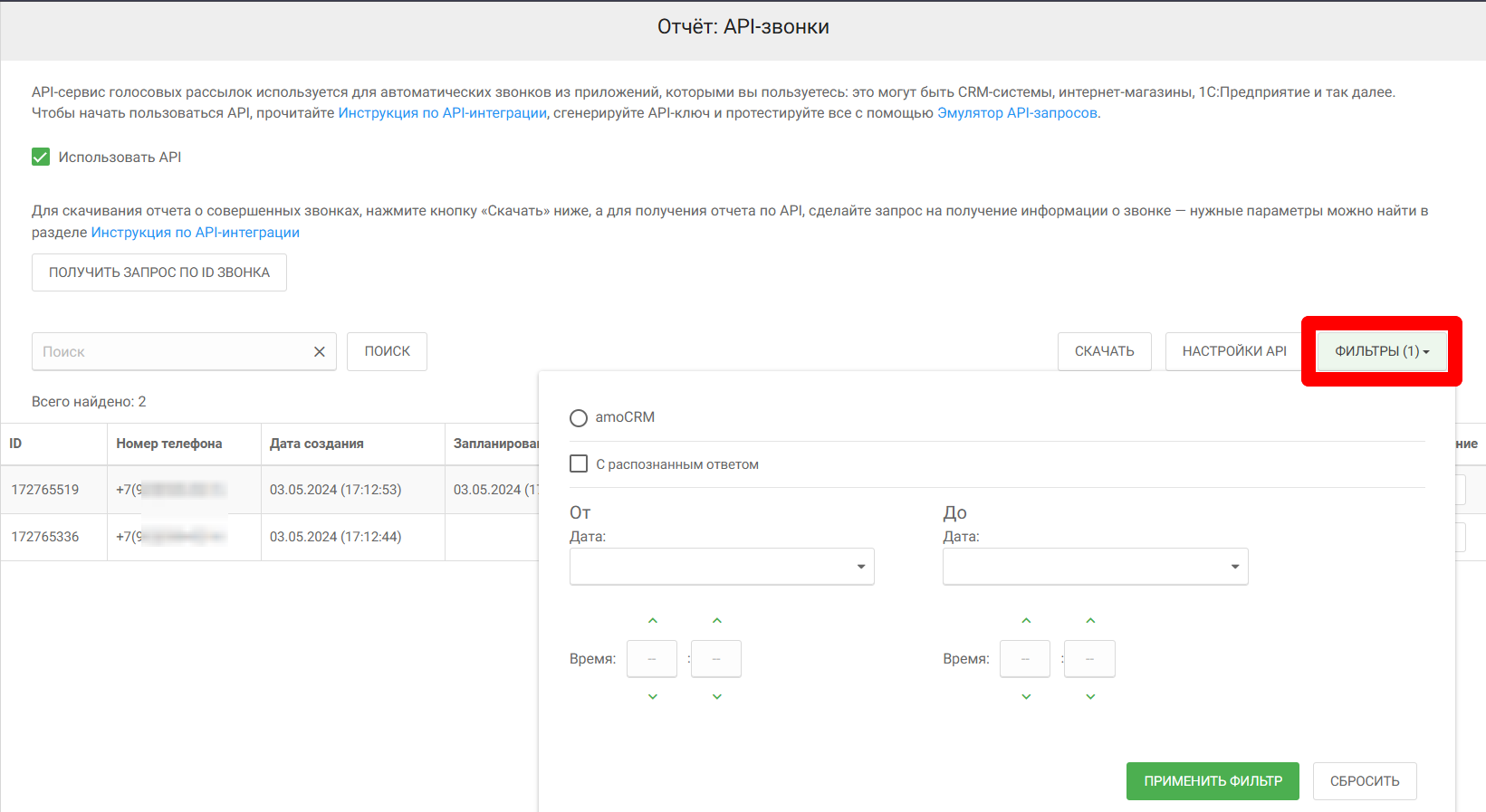The width and height of the screenshot is (1486, 812).
Task: Increase the 'От' minutes with up arrow
Action: (716, 621)
